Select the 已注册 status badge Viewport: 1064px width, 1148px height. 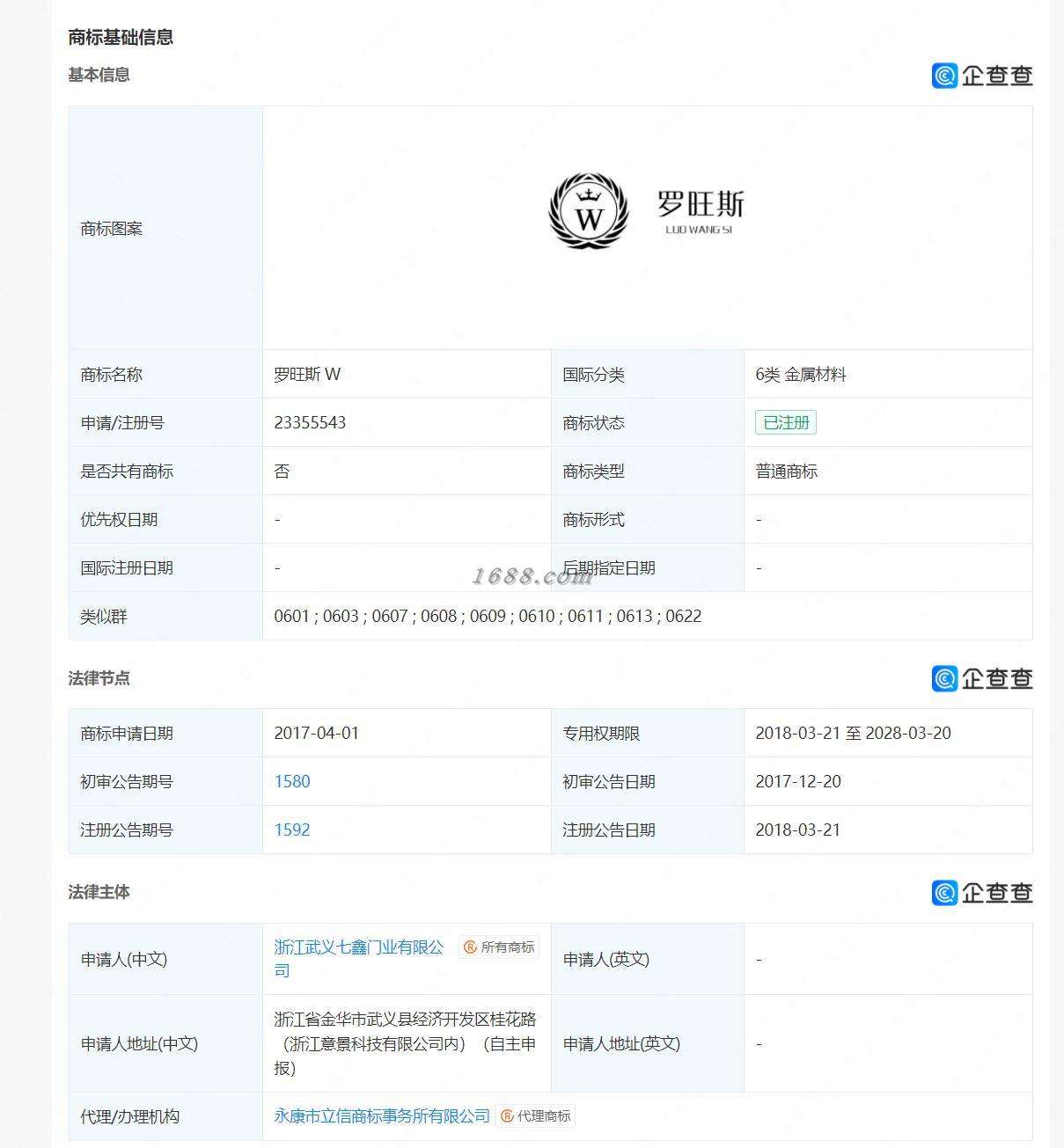click(x=786, y=422)
